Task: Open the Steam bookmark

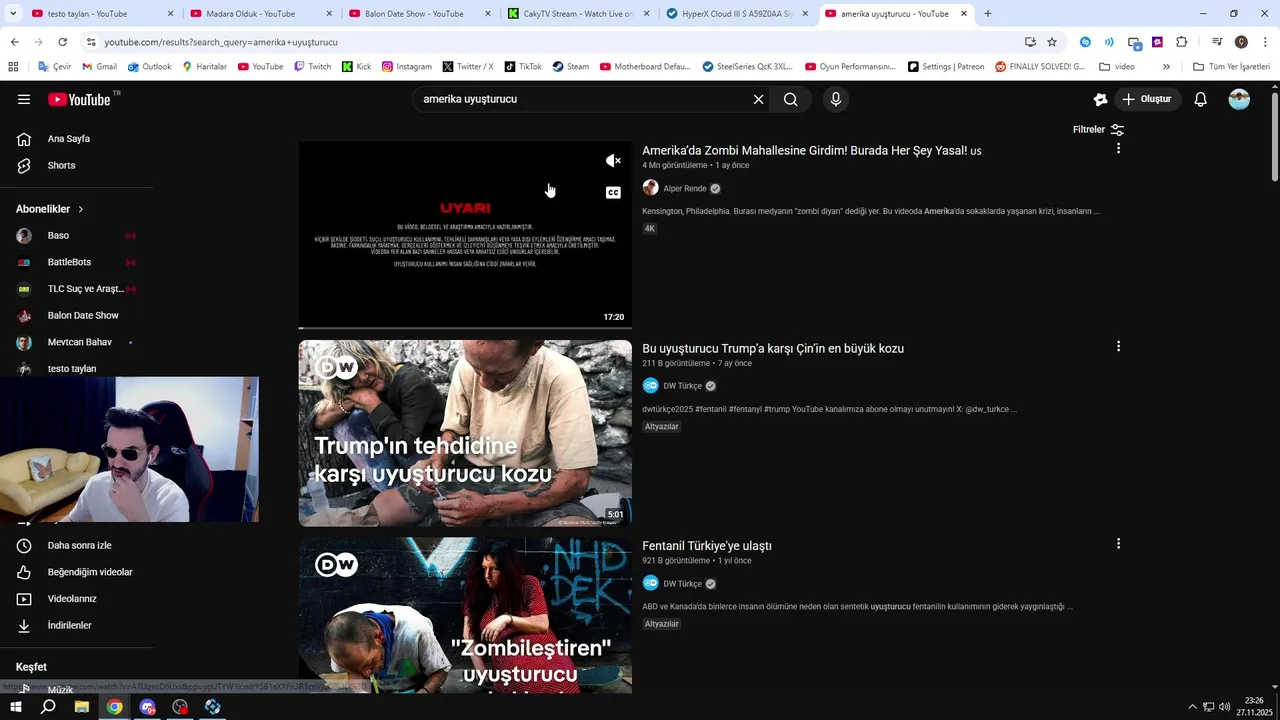Action: (x=570, y=67)
